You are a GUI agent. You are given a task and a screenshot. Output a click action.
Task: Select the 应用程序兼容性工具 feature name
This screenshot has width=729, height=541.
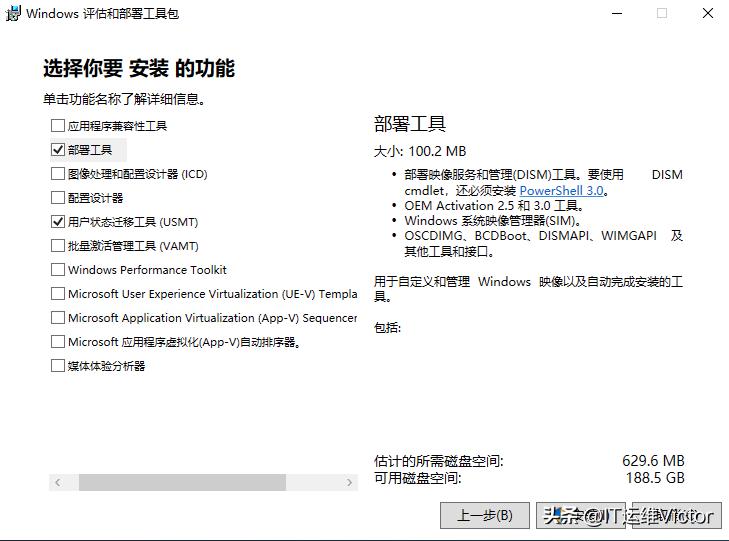point(117,125)
